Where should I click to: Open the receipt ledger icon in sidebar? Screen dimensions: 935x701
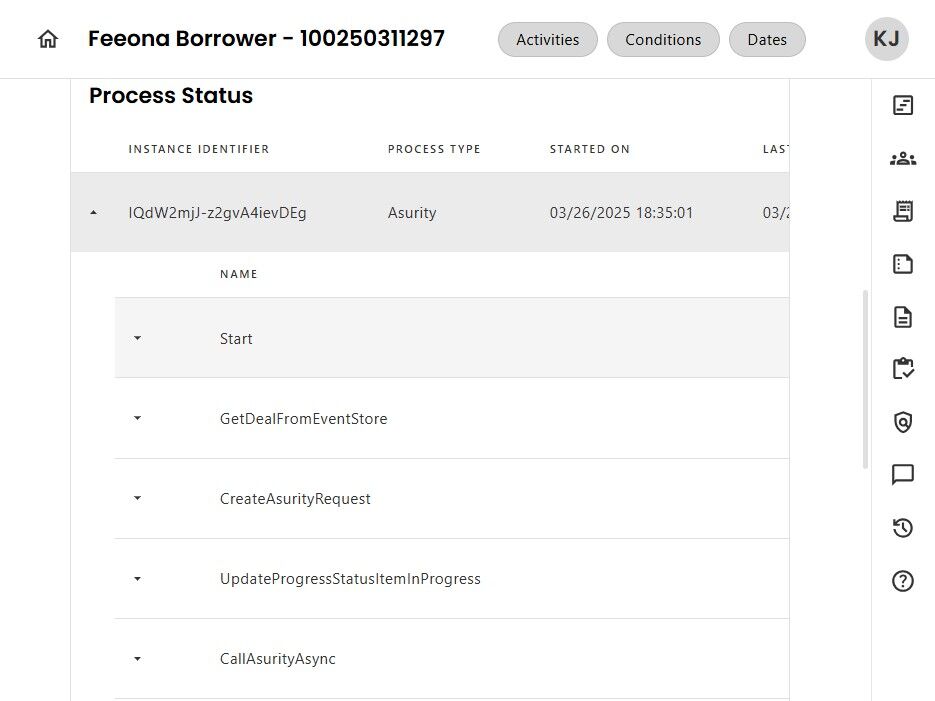click(903, 211)
